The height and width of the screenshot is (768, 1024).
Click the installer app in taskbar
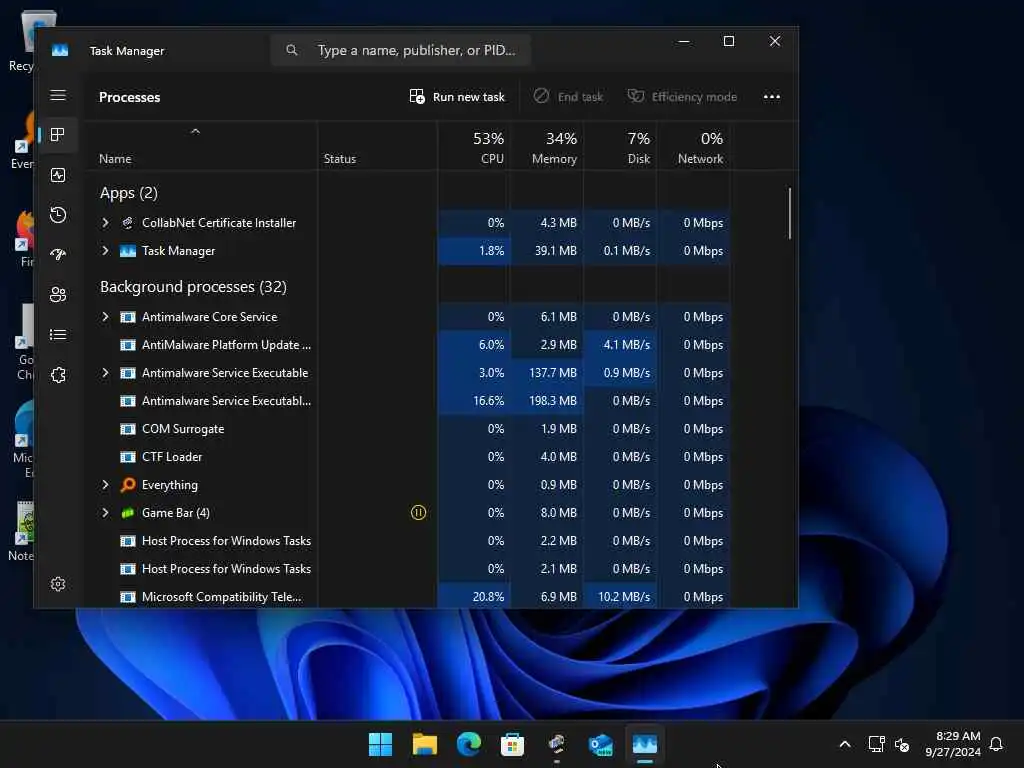556,744
